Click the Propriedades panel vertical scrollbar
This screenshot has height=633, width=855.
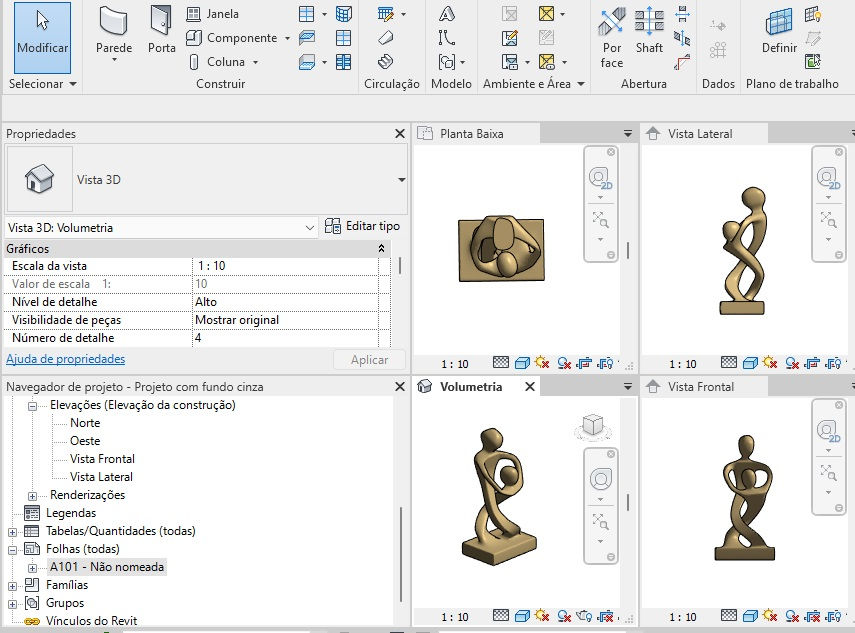coord(400,266)
